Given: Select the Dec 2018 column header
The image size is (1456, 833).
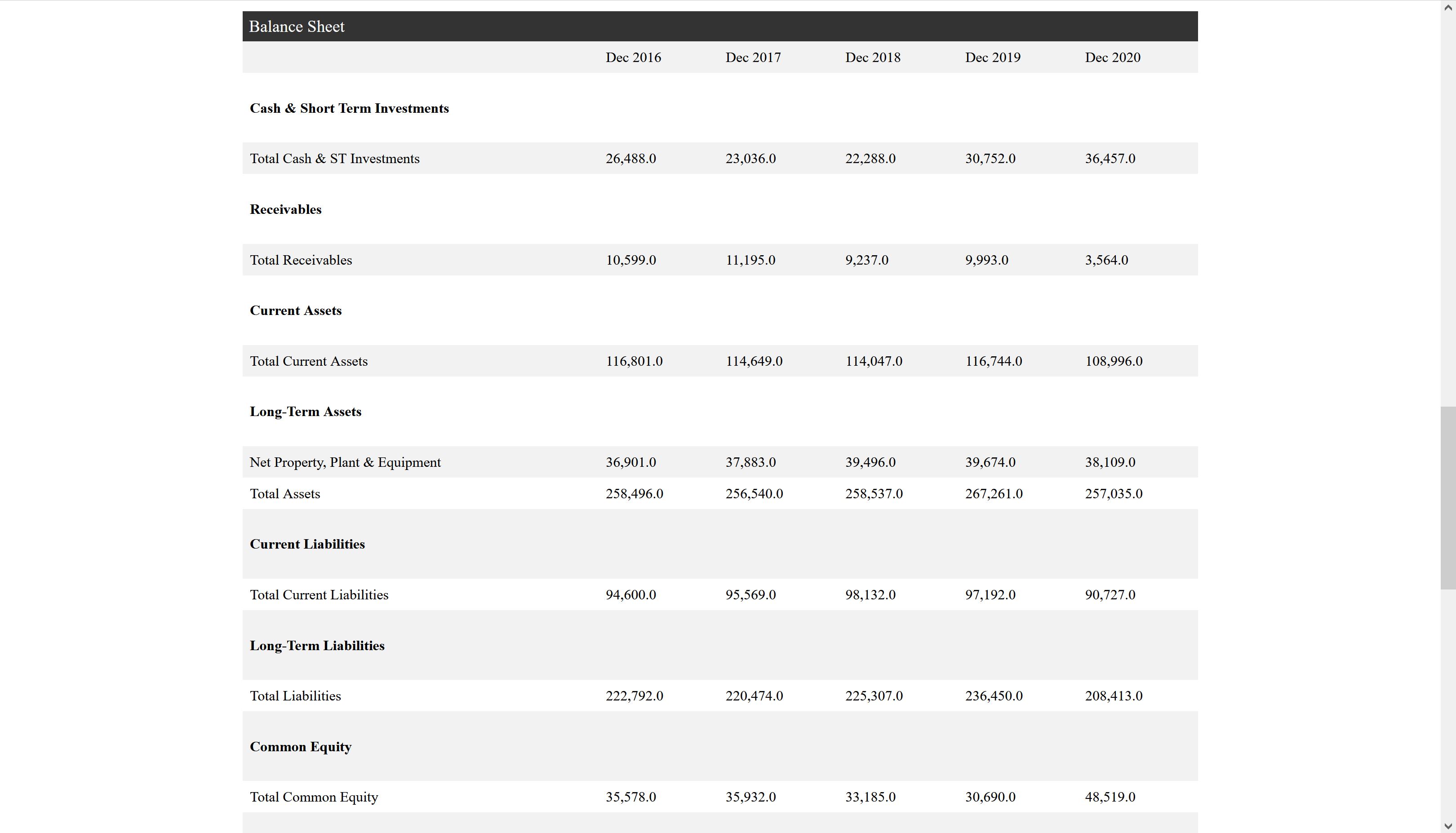Looking at the screenshot, I should click(x=872, y=57).
